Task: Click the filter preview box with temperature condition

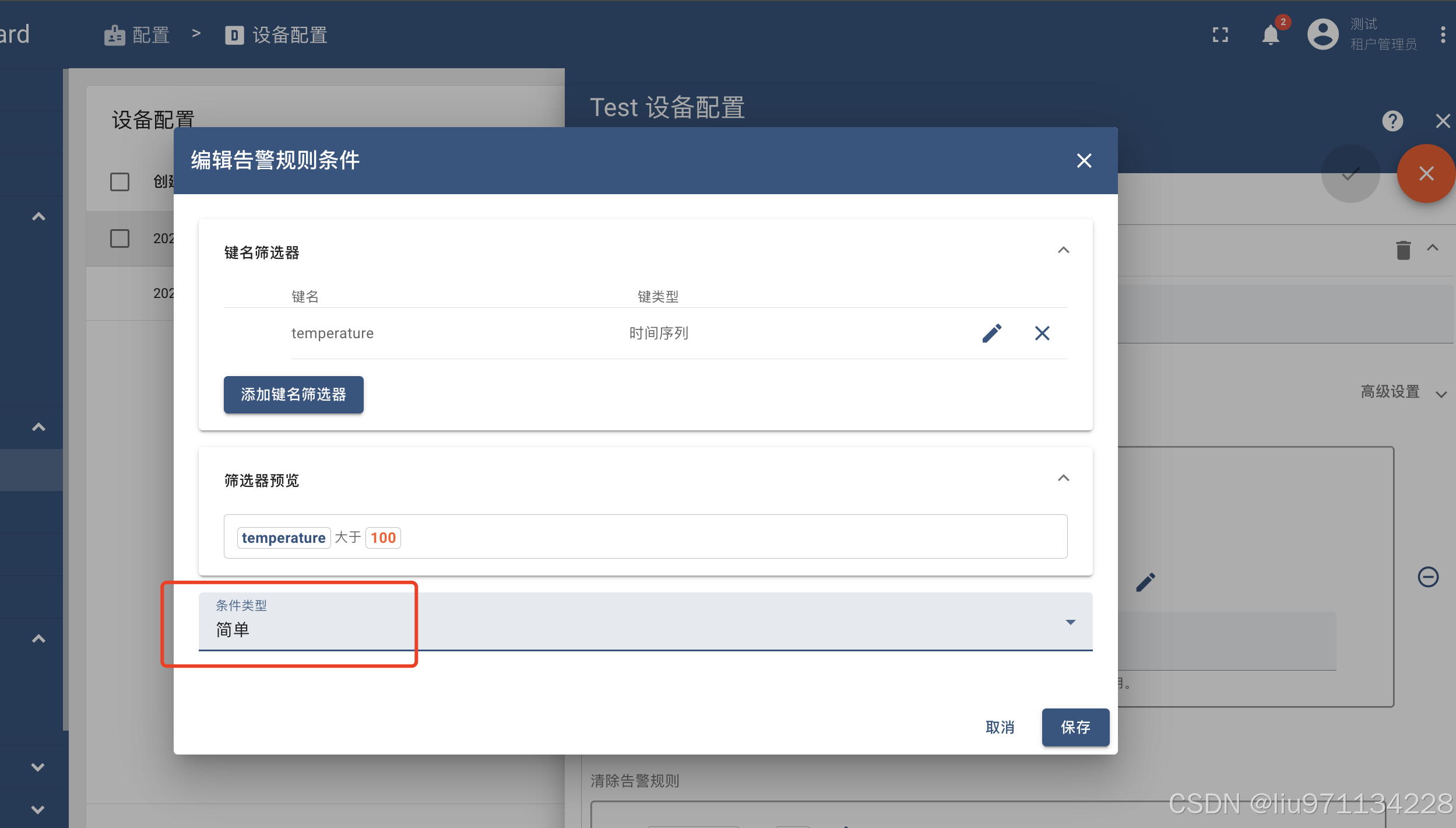Action: click(x=645, y=536)
